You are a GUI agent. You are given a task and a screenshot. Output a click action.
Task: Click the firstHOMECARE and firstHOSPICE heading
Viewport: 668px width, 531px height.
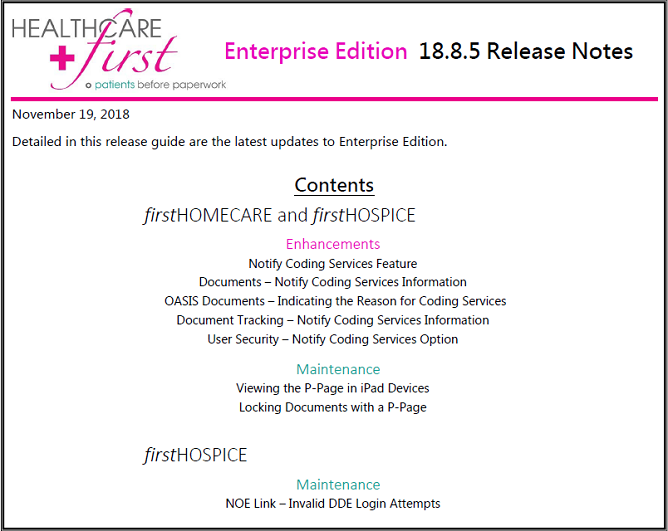(x=279, y=215)
